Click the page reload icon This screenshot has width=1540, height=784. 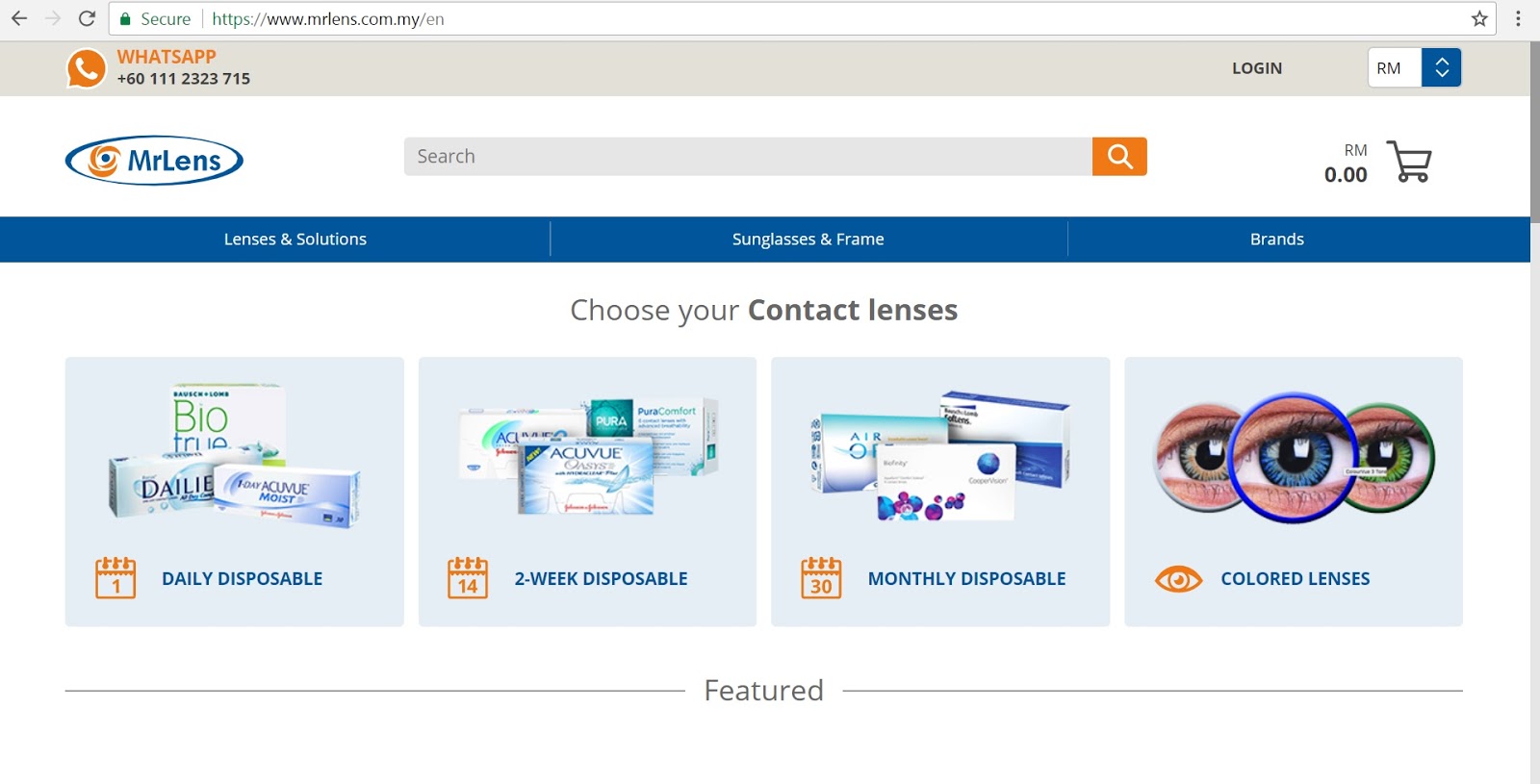point(87,16)
